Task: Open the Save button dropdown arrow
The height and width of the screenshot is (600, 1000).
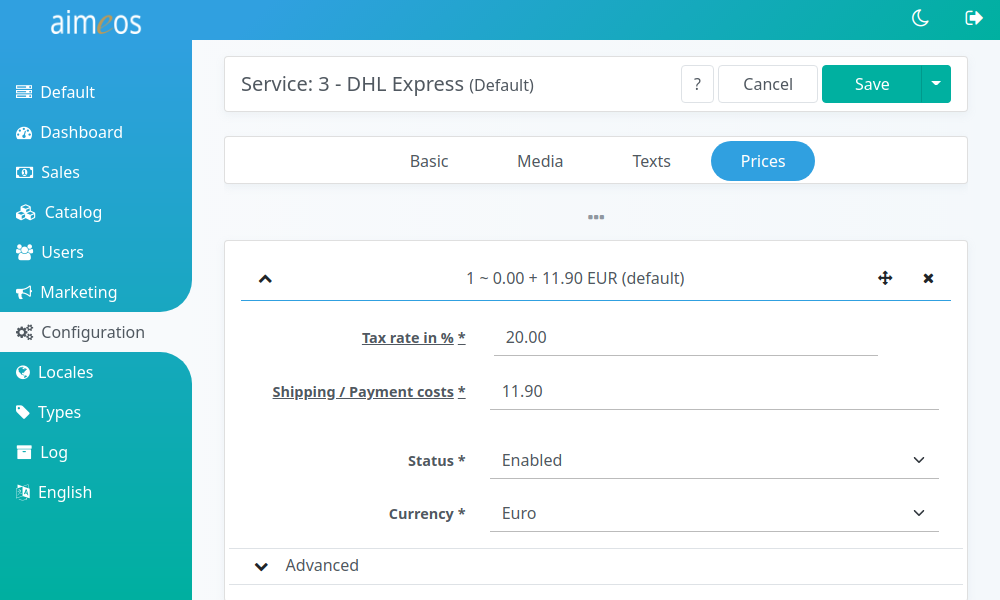Action: click(936, 84)
